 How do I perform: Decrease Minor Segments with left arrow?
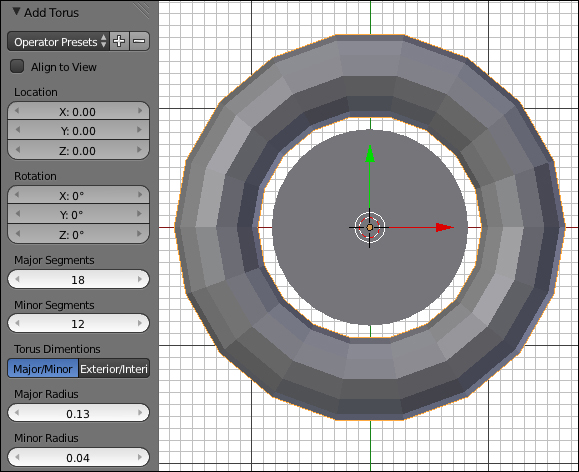pyautogui.click(x=17, y=324)
